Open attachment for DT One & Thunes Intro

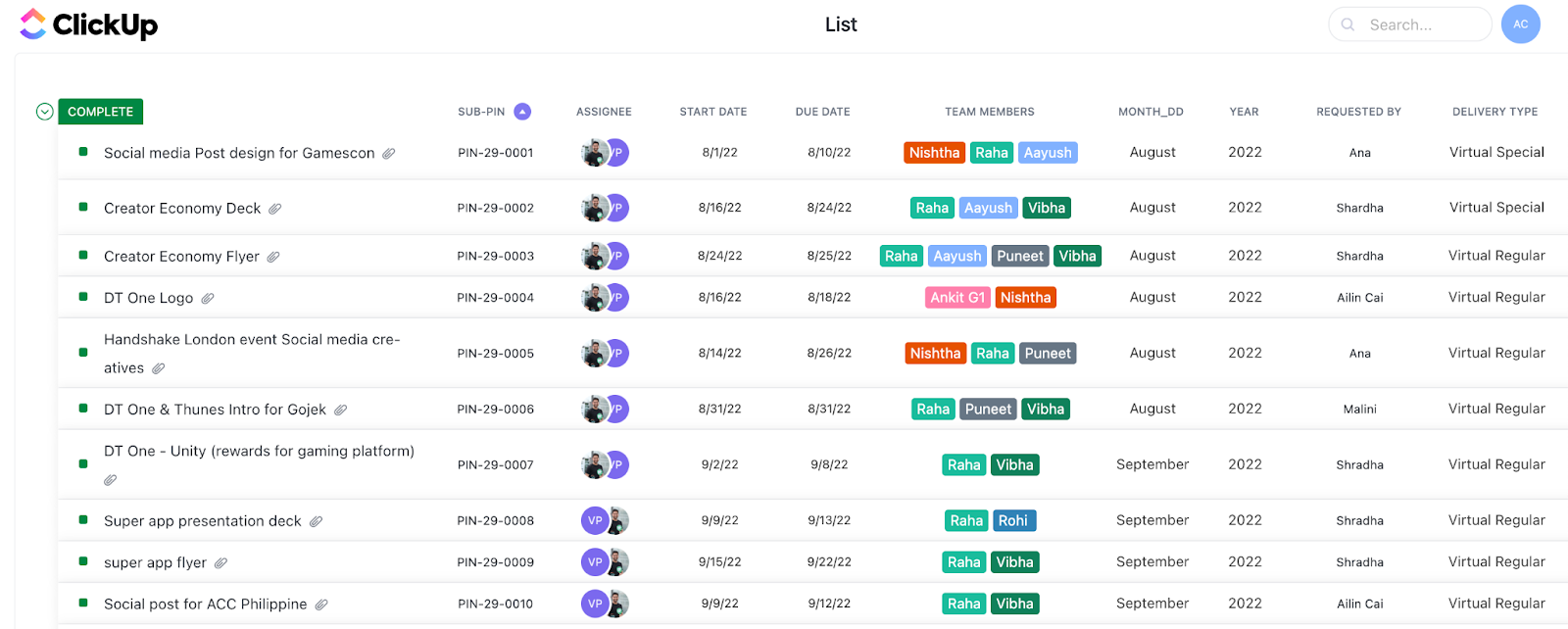[x=341, y=410]
